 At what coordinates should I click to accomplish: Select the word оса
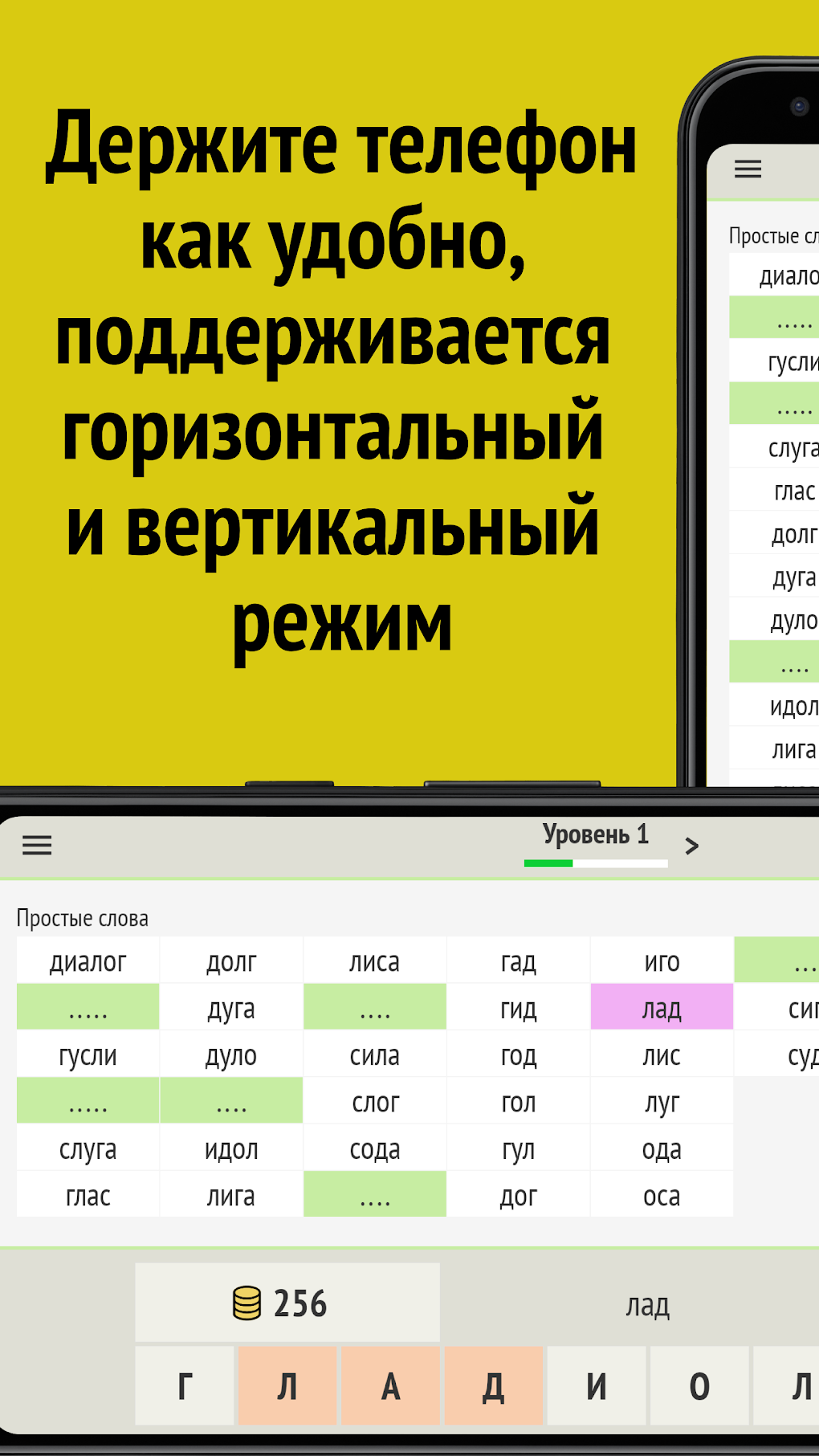[662, 1195]
